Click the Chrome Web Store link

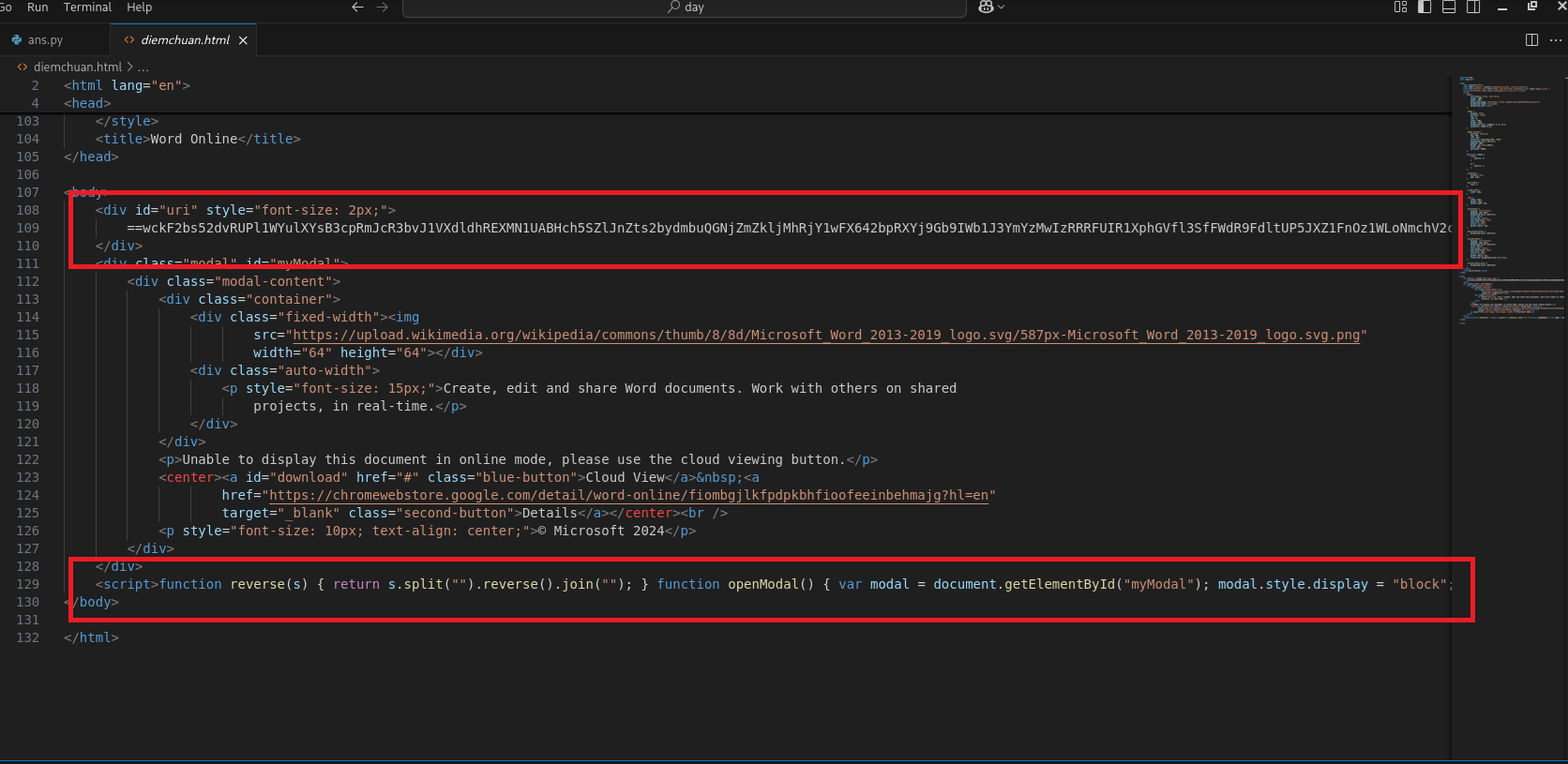click(x=628, y=496)
